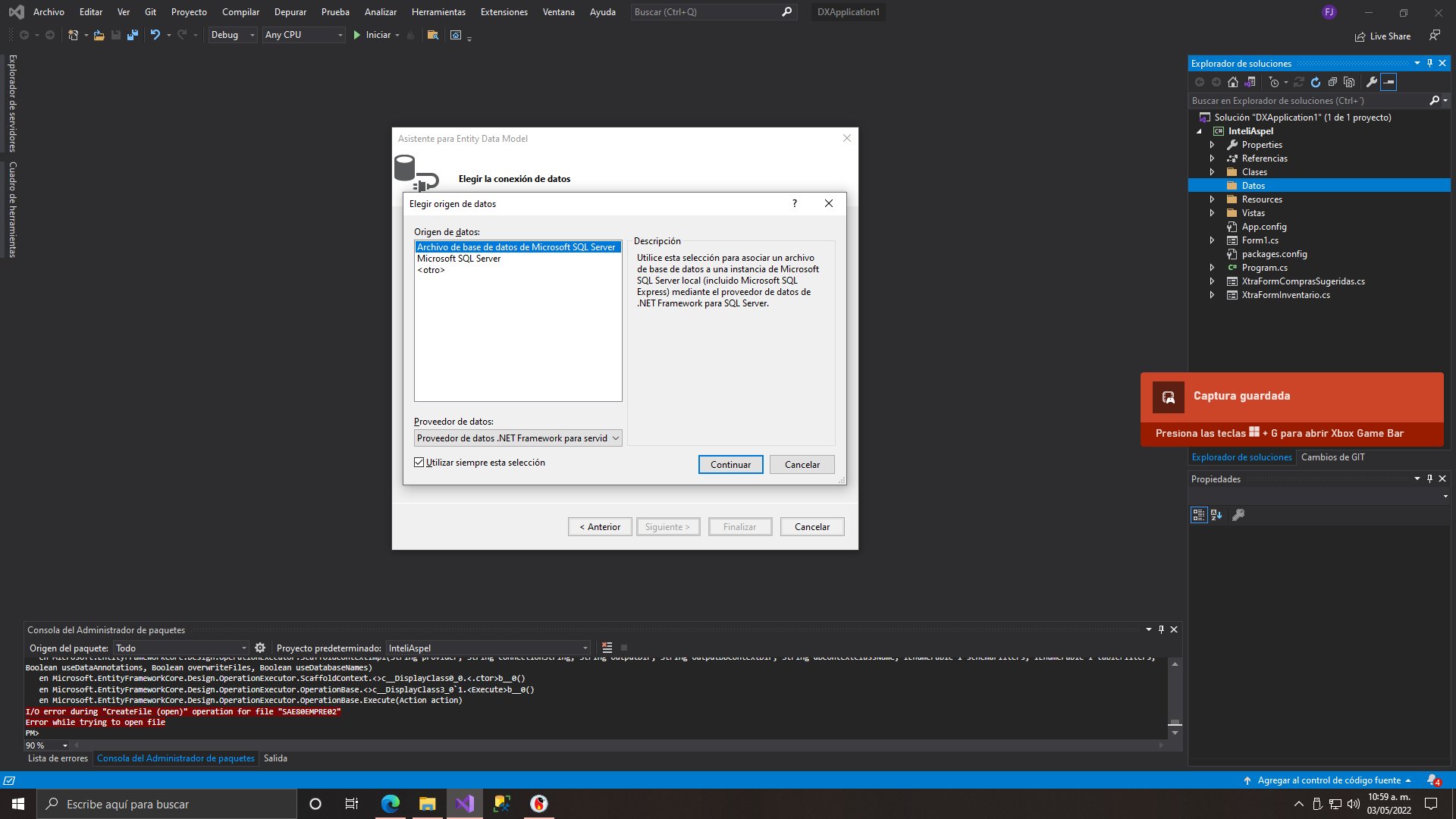
Task: Switch views icon in Solution Explorer toolbar
Action: click(1250, 82)
